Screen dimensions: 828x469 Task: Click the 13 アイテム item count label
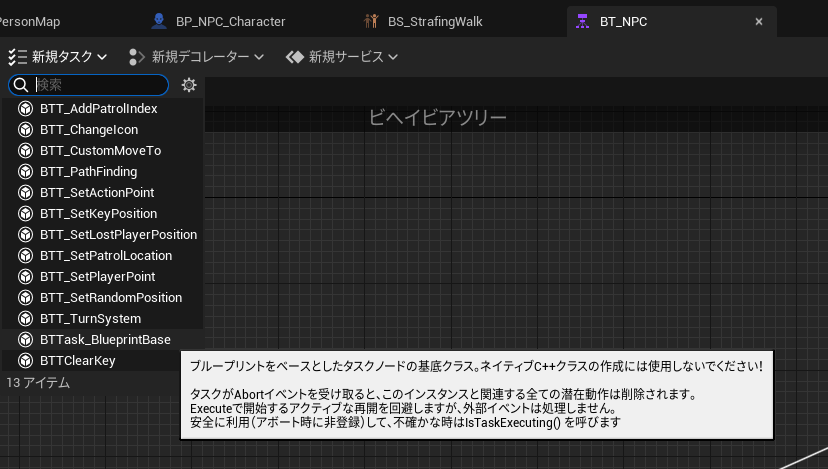[38, 382]
